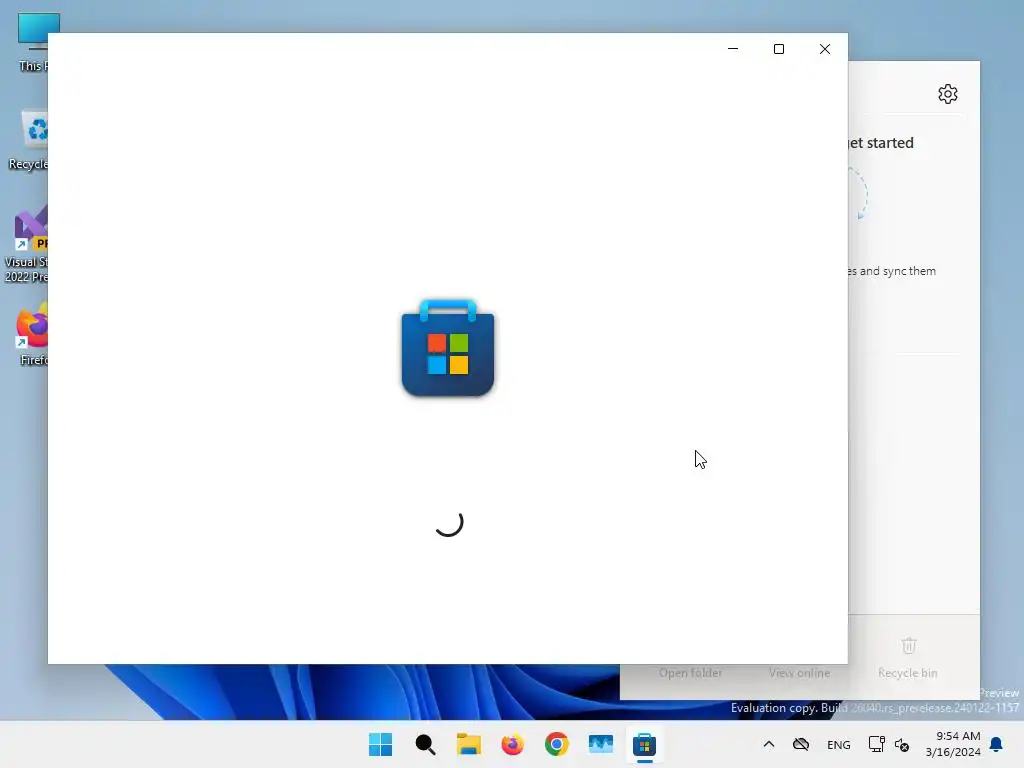The width and height of the screenshot is (1024, 768).
Task: Select the Firefox desktop shortcut
Action: pyautogui.click(x=33, y=334)
